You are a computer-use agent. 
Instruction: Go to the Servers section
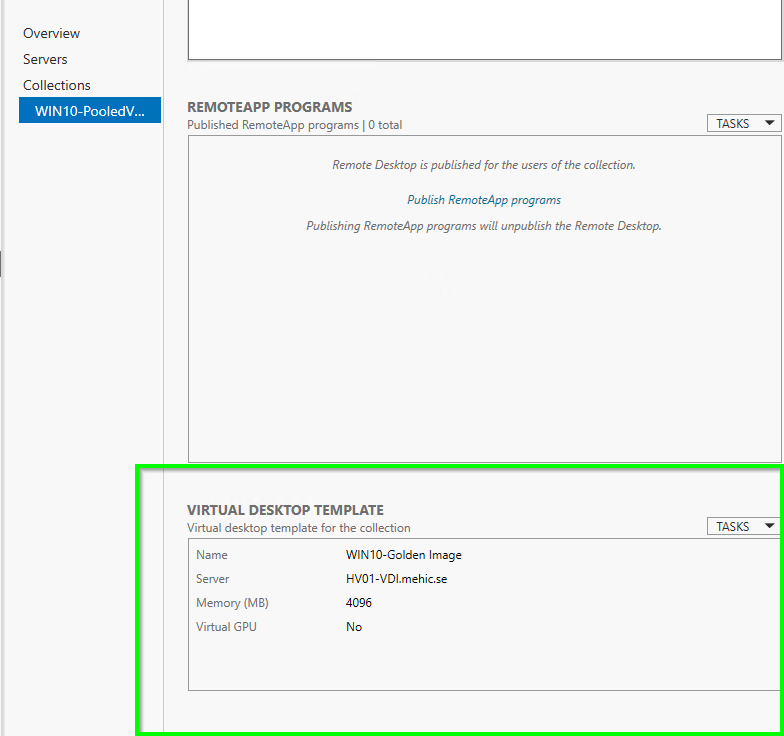coord(46,59)
